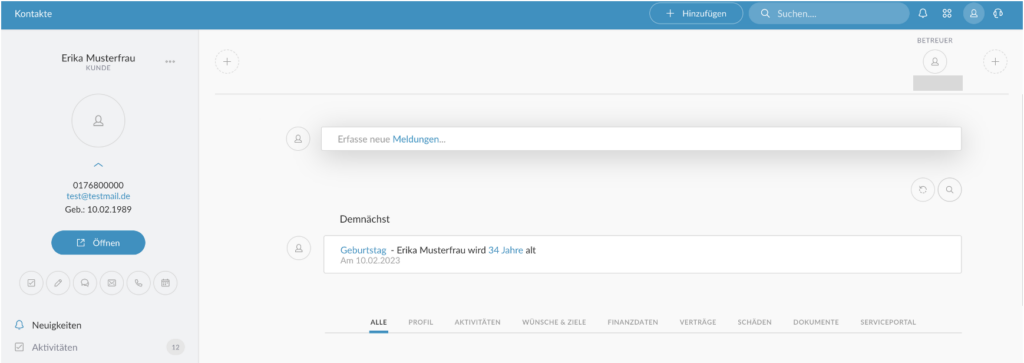1024x363 pixels.
Task: Click the Erfasse neue Meldungen input field
Action: pyautogui.click(x=641, y=139)
